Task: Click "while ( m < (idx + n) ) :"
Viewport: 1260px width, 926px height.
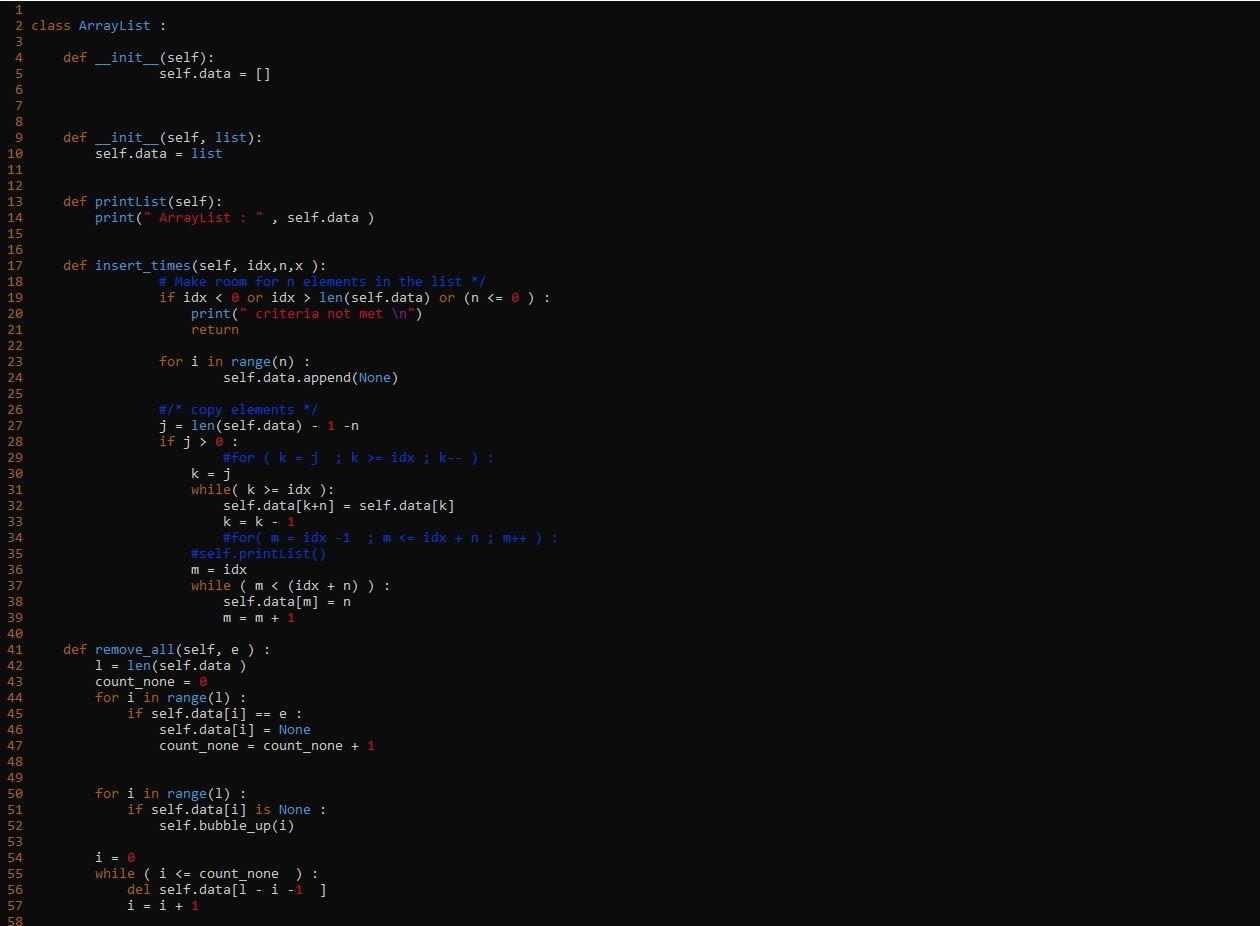Action: click(291, 586)
